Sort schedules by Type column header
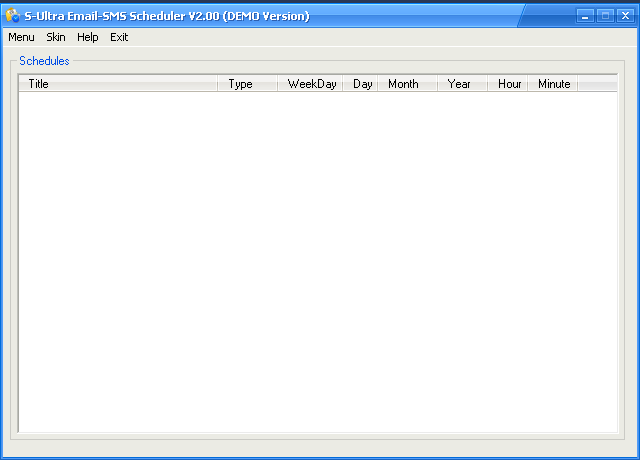The height and width of the screenshot is (460, 640). coord(247,84)
